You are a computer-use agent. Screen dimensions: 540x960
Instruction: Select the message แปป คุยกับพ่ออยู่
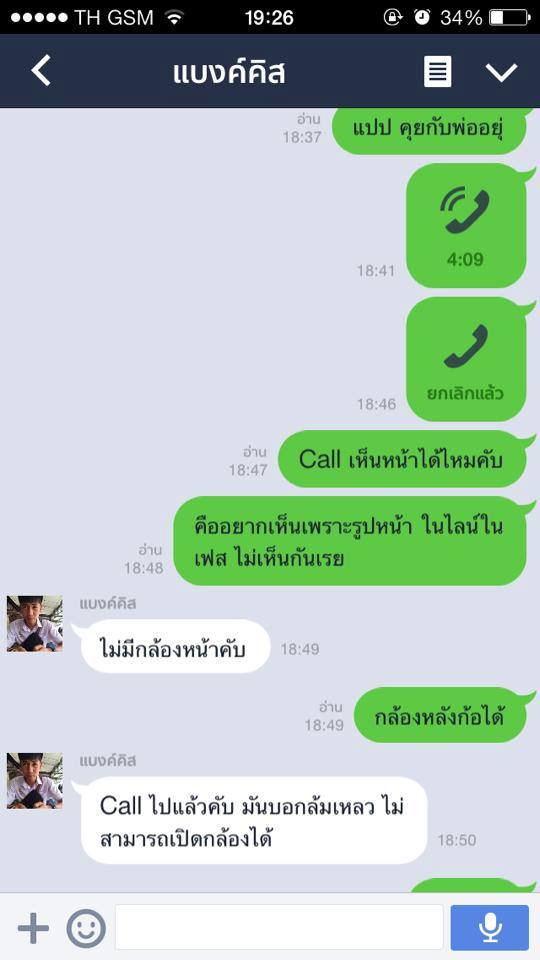point(429,130)
